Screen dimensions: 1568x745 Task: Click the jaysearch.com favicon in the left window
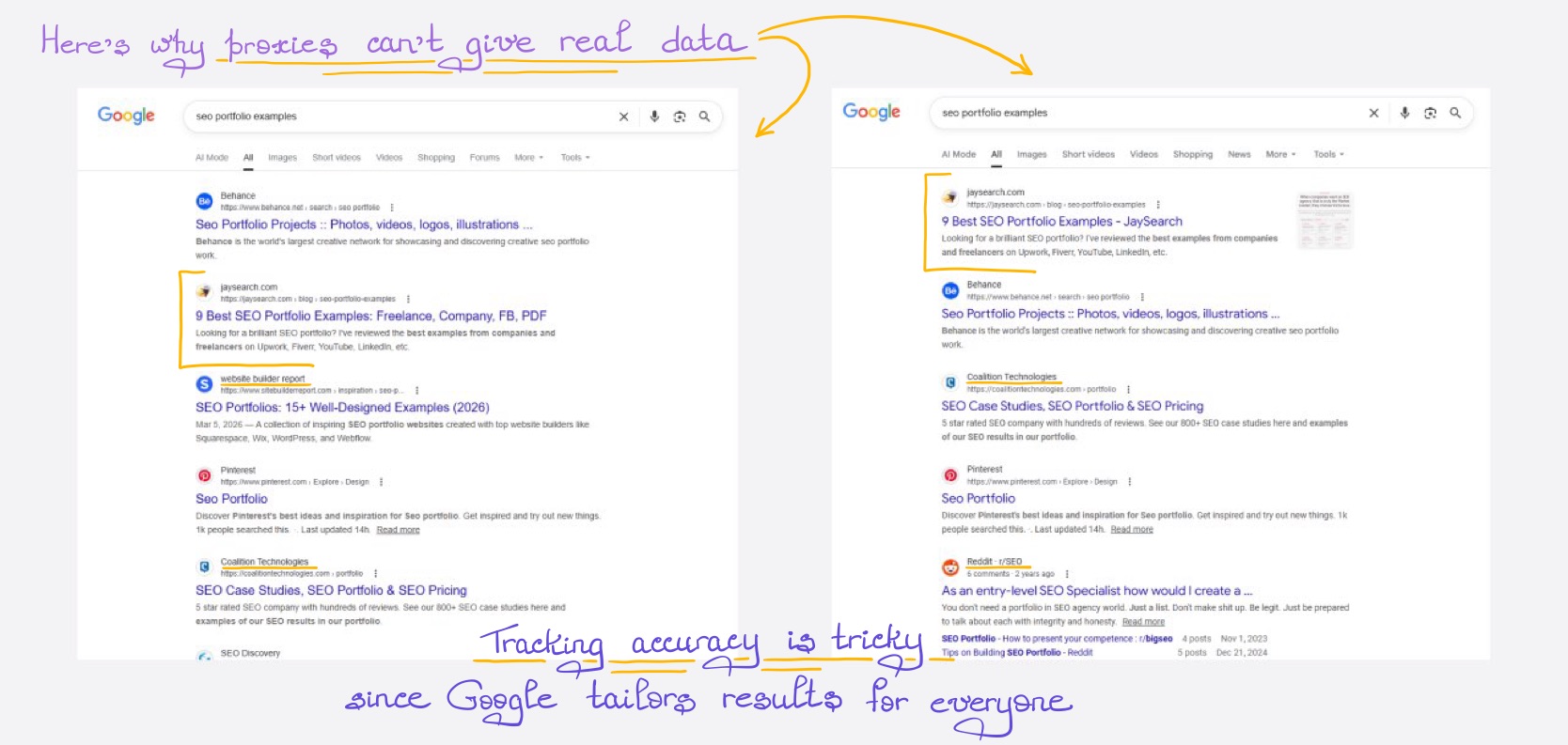coord(204,292)
